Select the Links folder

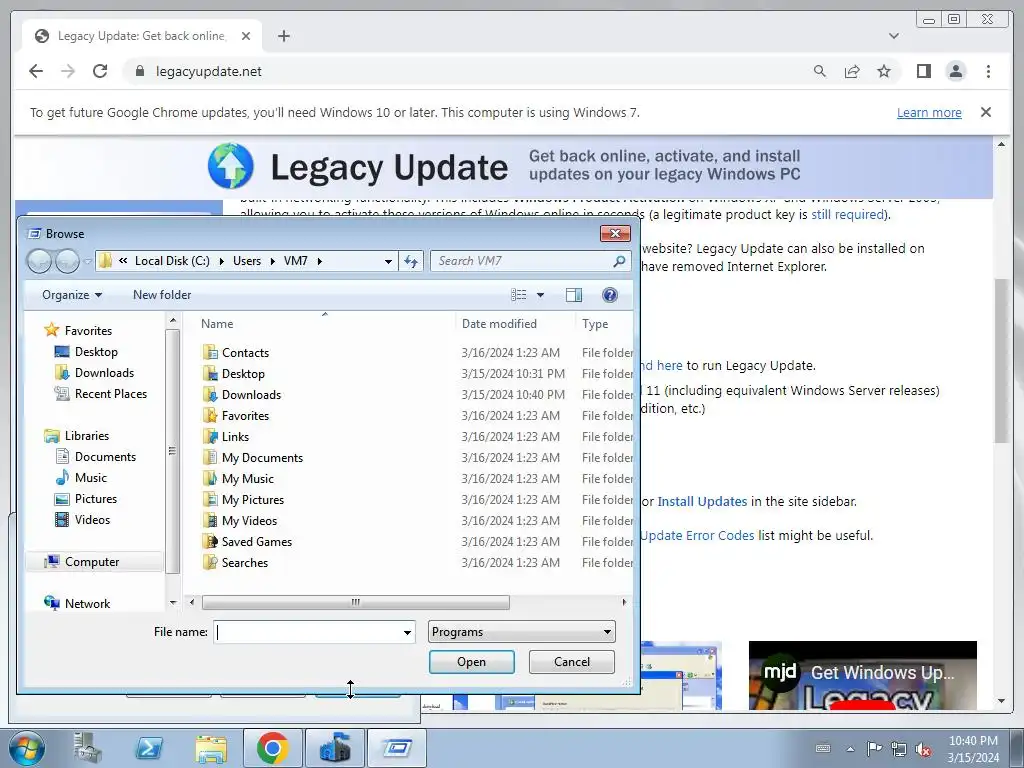pos(235,436)
